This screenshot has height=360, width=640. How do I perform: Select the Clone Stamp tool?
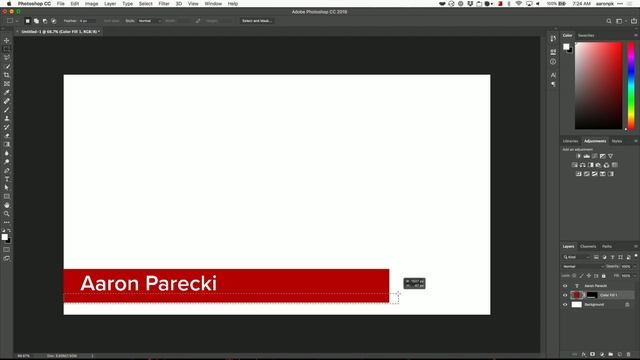pyautogui.click(x=7, y=118)
